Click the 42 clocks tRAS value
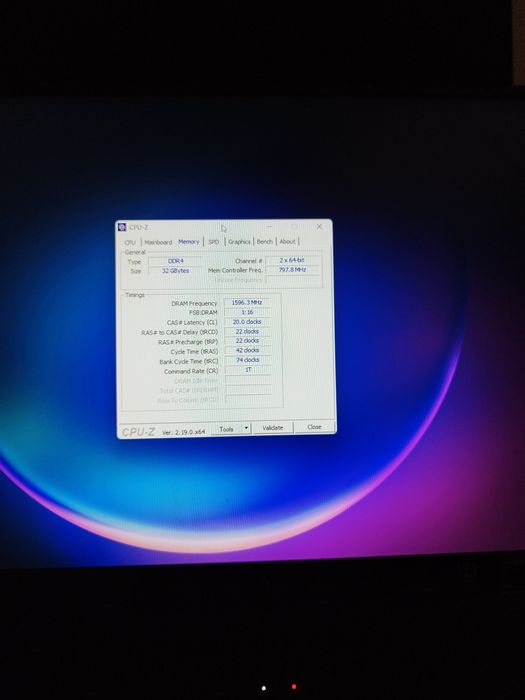The image size is (525, 700). tap(247, 351)
